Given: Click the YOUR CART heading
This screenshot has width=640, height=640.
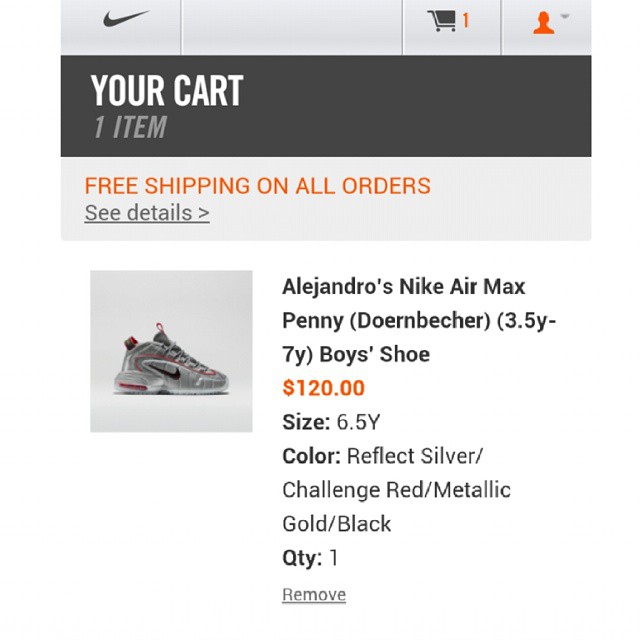Looking at the screenshot, I should coord(167,92).
